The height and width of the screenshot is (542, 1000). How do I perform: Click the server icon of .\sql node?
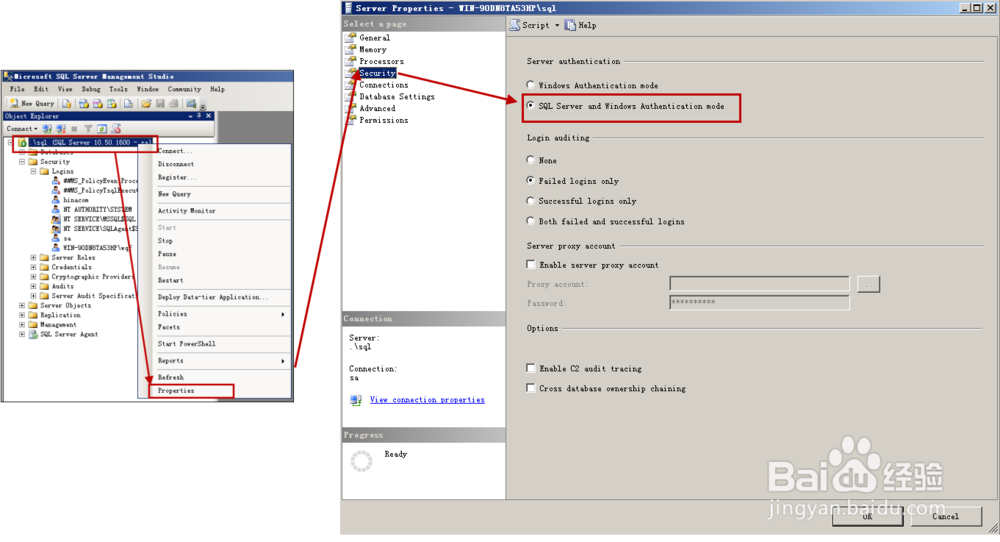click(x=23, y=143)
